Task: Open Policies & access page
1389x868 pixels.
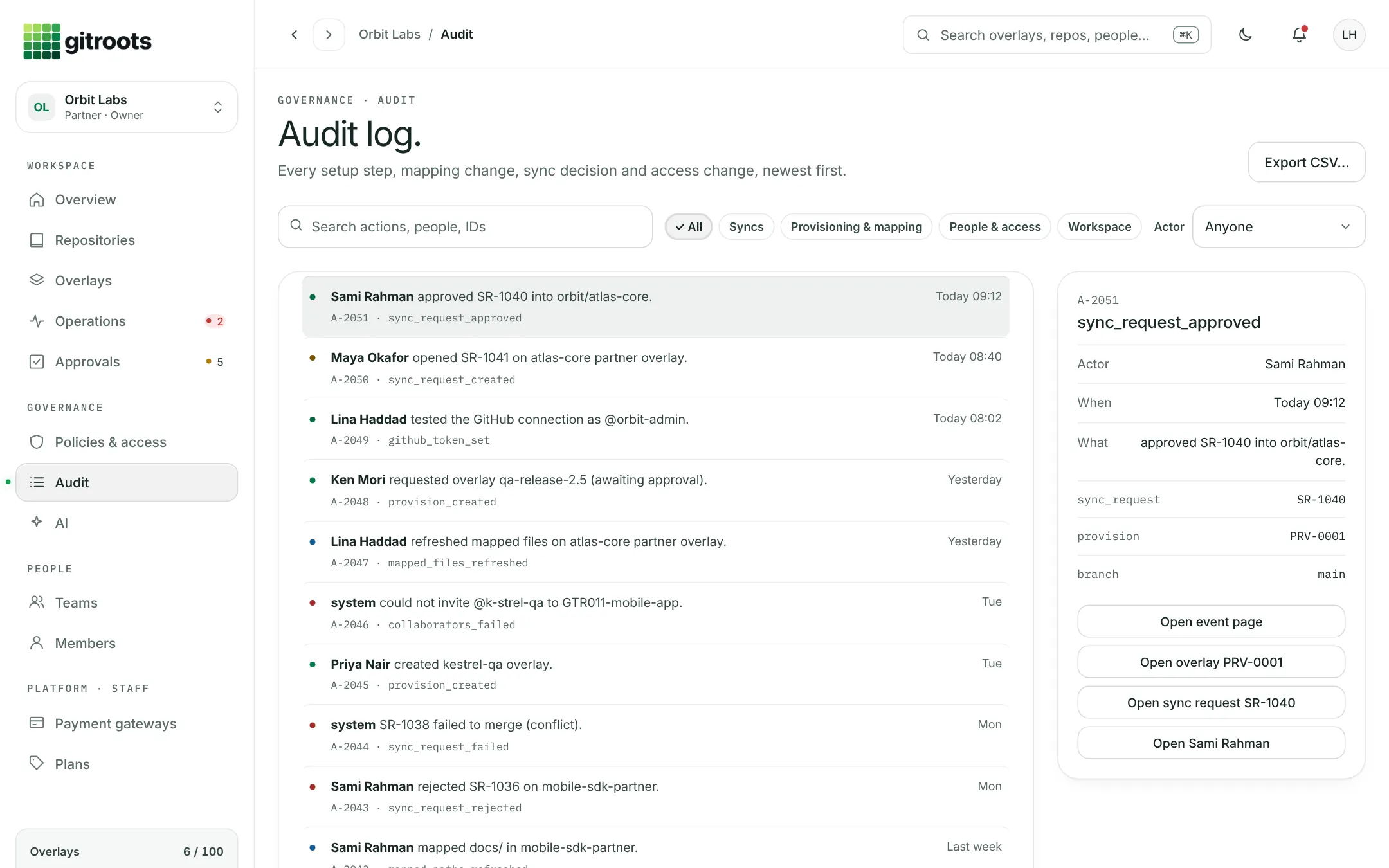Action: 127,442
